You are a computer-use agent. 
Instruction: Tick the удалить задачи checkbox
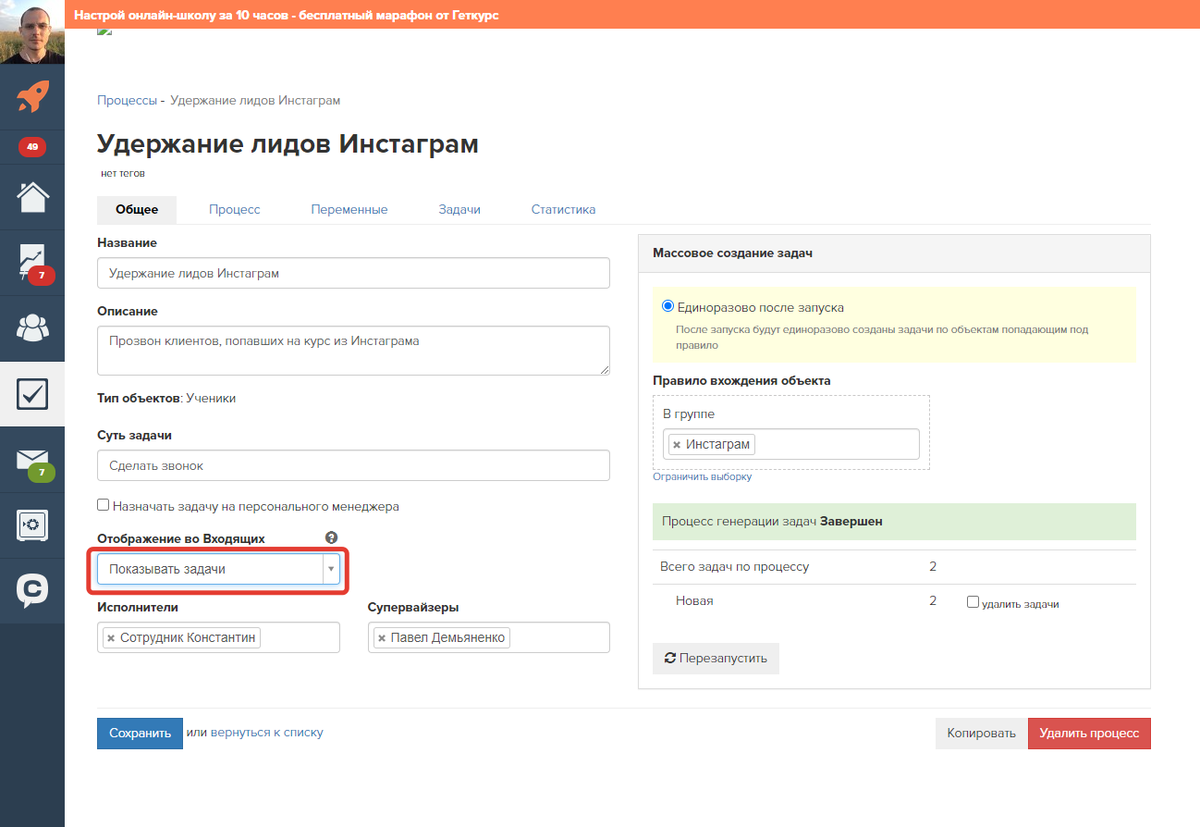(973, 602)
